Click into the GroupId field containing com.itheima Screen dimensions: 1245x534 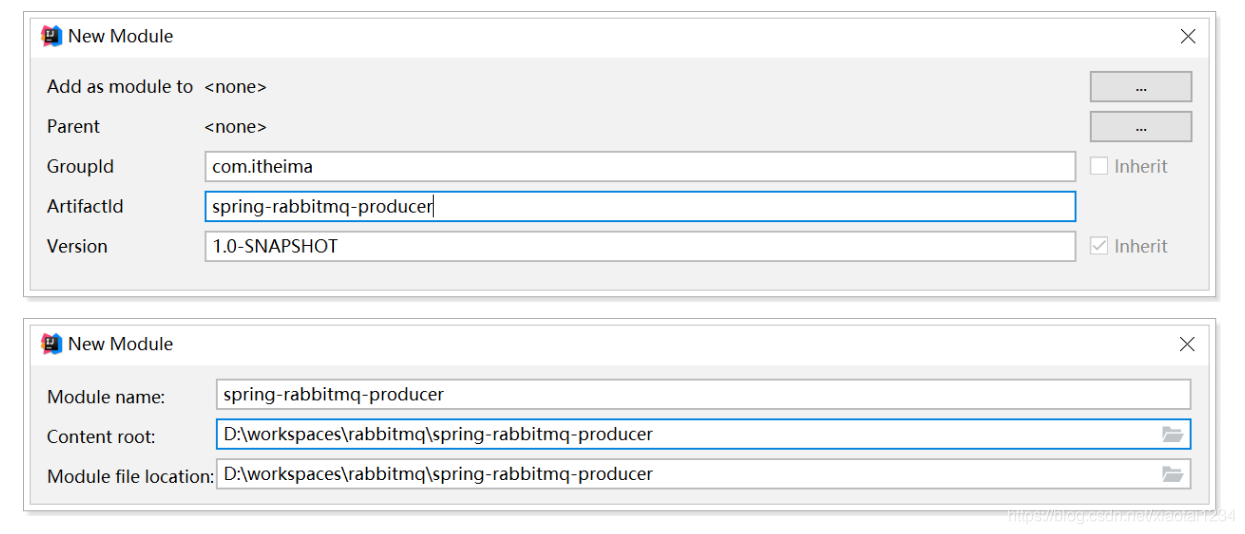pos(640,166)
